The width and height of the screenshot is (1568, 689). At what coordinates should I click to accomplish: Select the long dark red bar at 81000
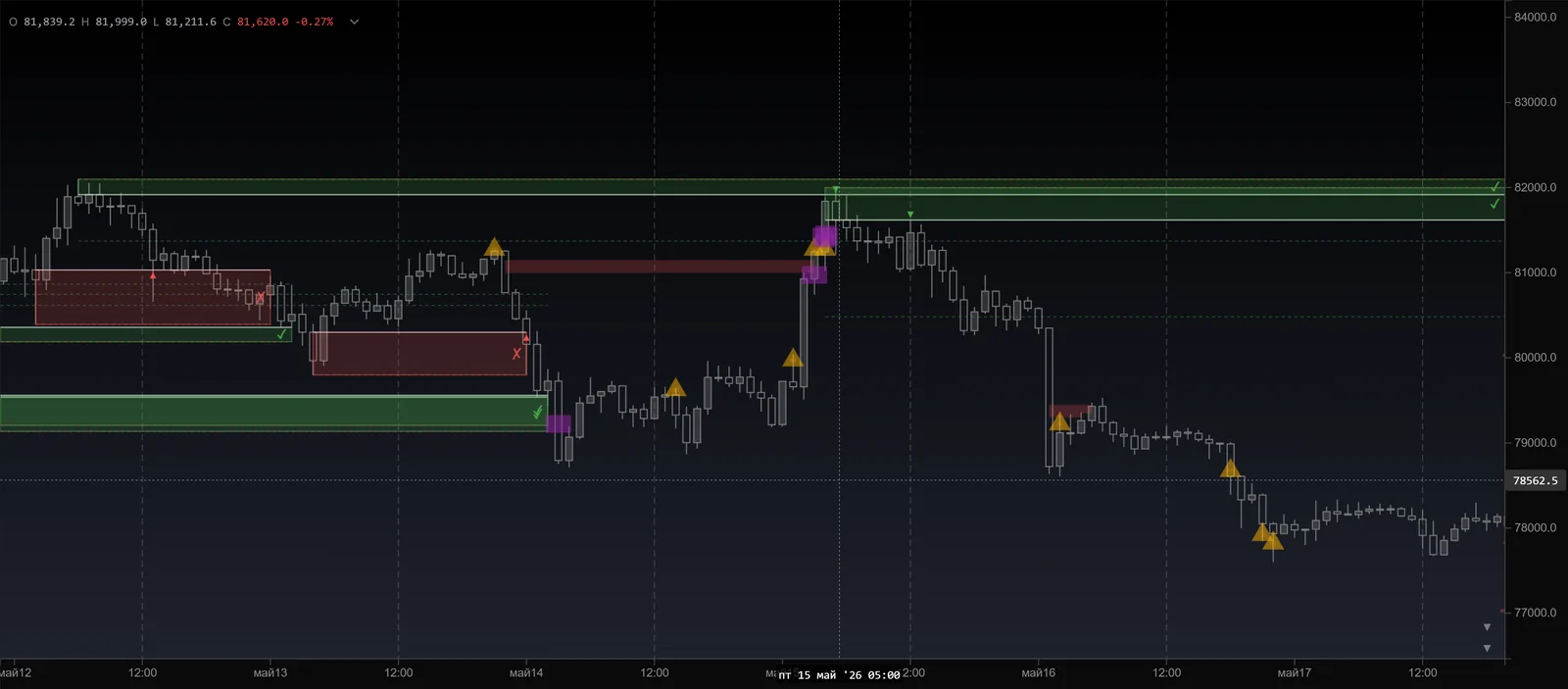(x=657, y=266)
